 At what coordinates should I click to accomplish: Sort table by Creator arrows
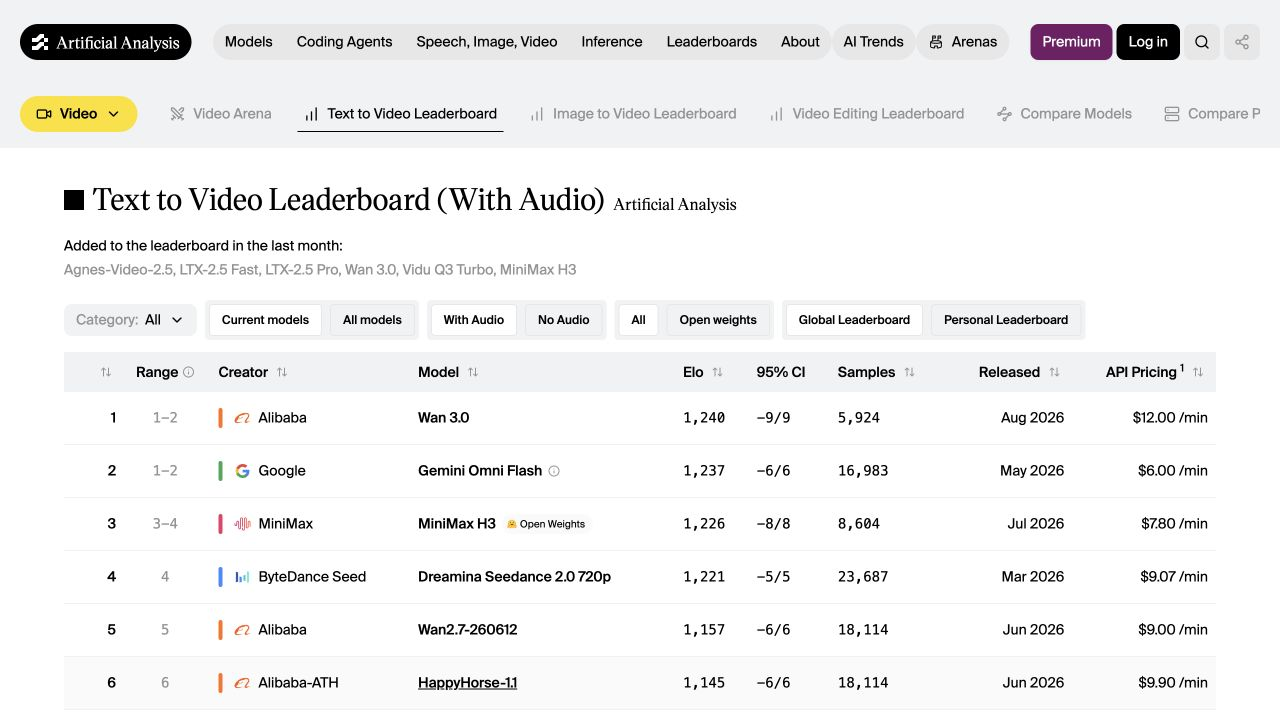282,372
